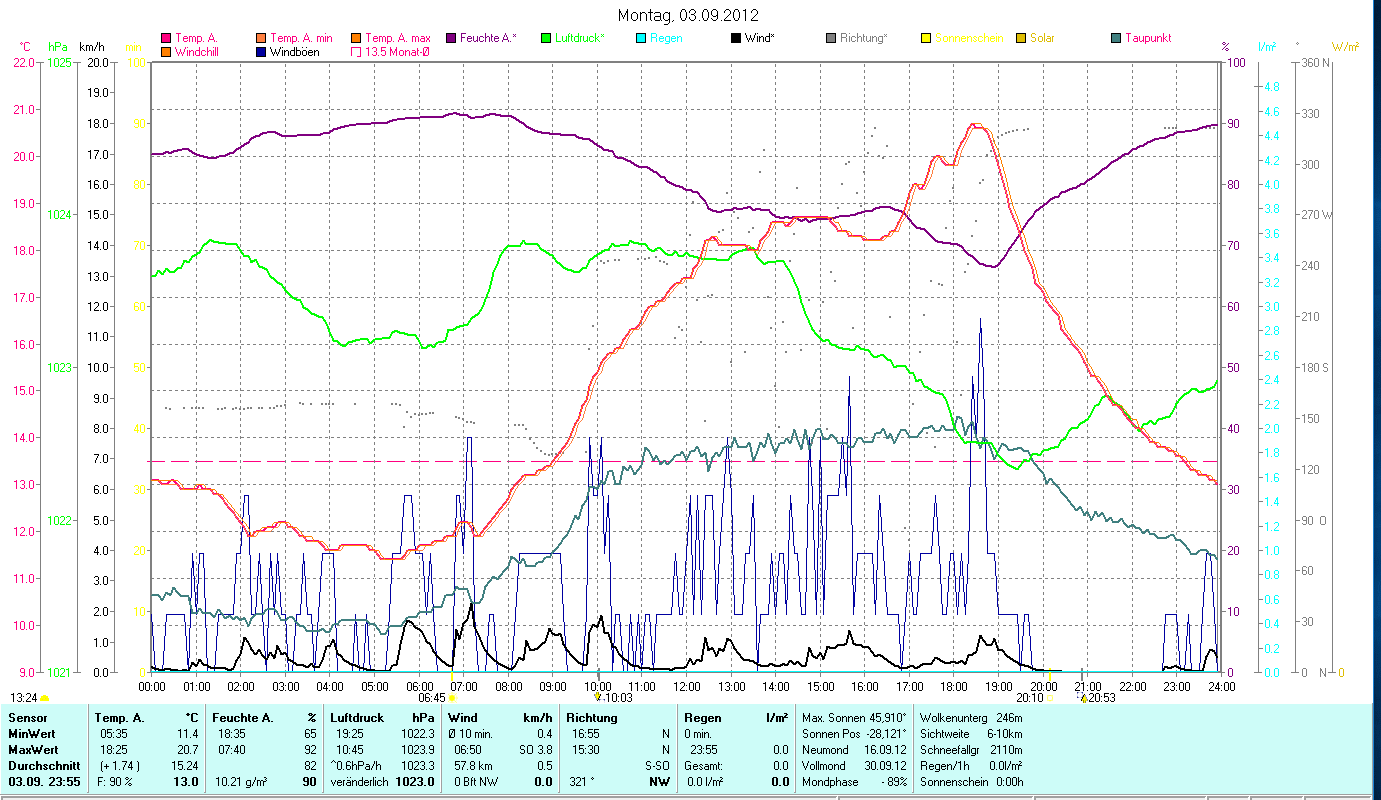Click the 0 Bft NW wind strength

[x=474, y=781]
